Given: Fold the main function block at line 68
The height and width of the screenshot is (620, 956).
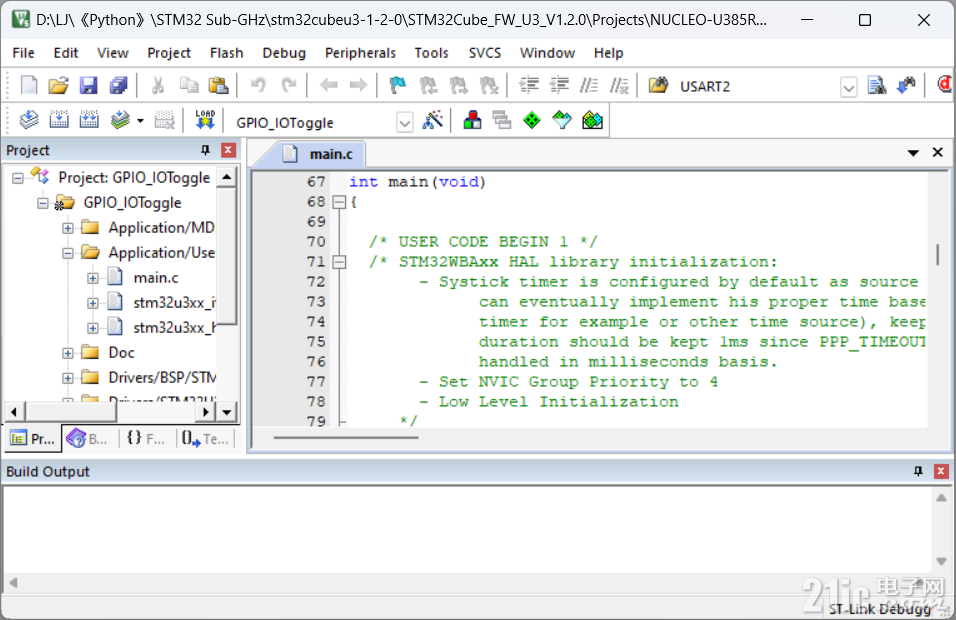Looking at the screenshot, I should (x=339, y=202).
